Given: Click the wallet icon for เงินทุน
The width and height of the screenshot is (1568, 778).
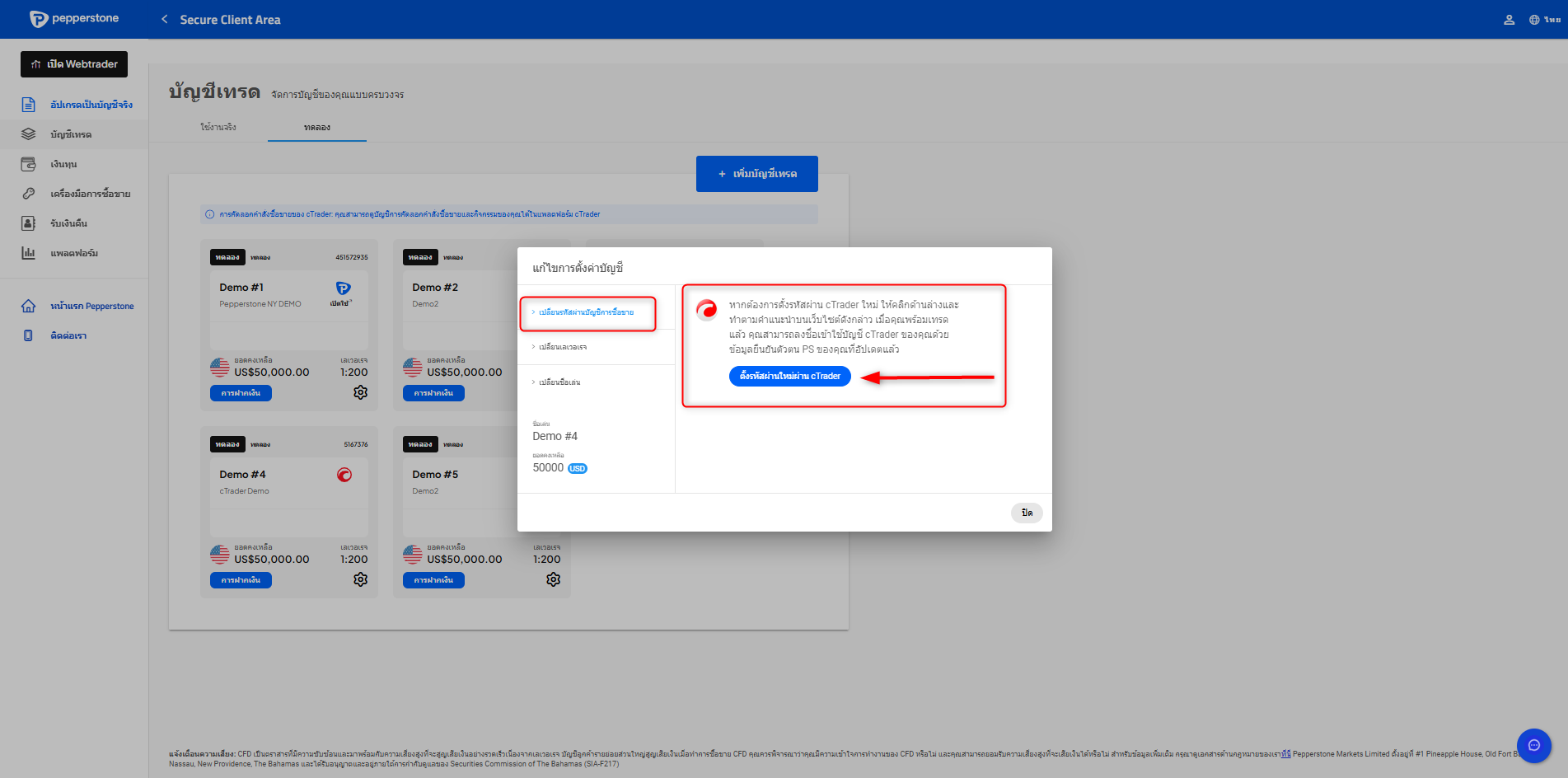Looking at the screenshot, I should (x=29, y=164).
